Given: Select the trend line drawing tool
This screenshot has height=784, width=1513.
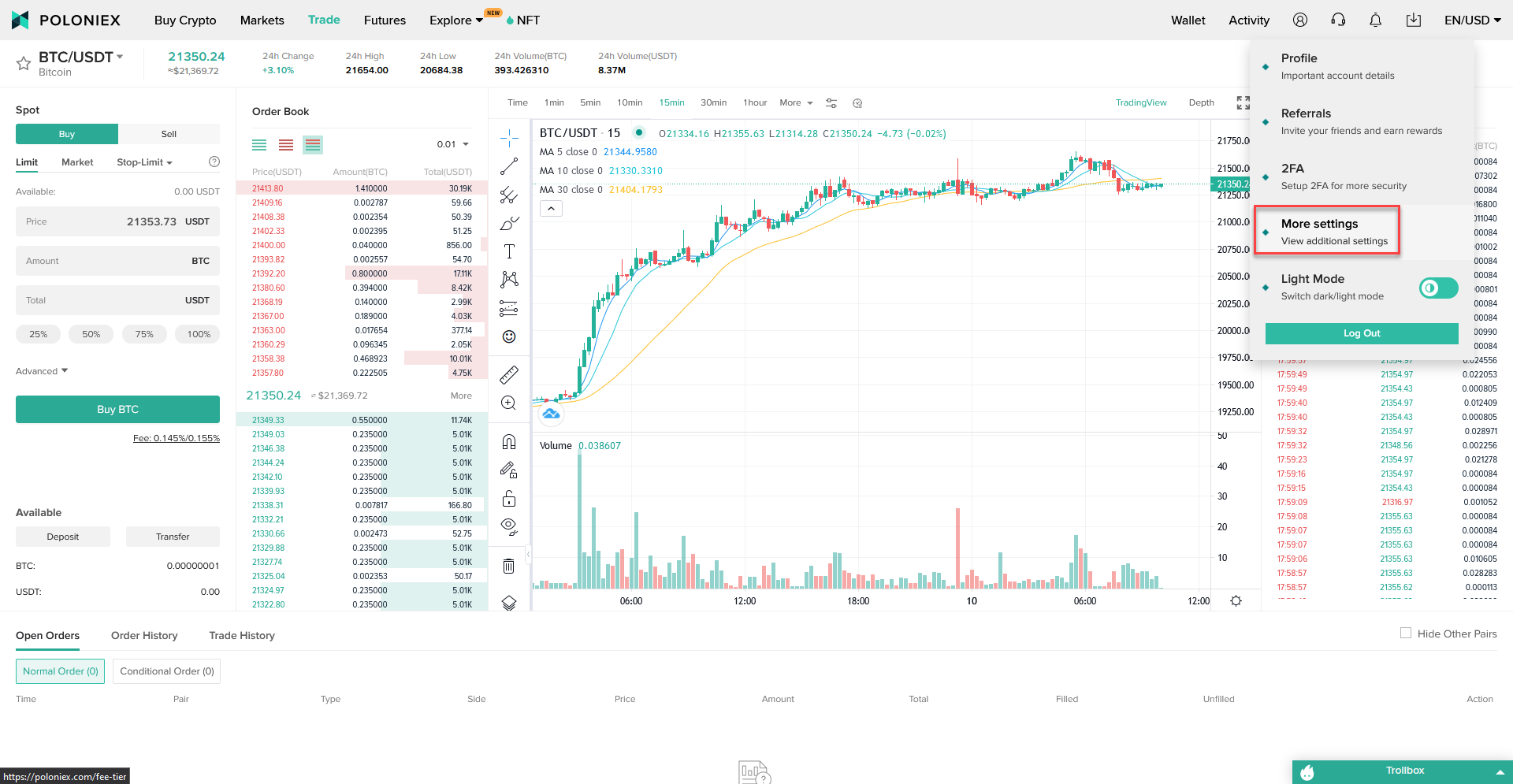Looking at the screenshot, I should point(509,166).
